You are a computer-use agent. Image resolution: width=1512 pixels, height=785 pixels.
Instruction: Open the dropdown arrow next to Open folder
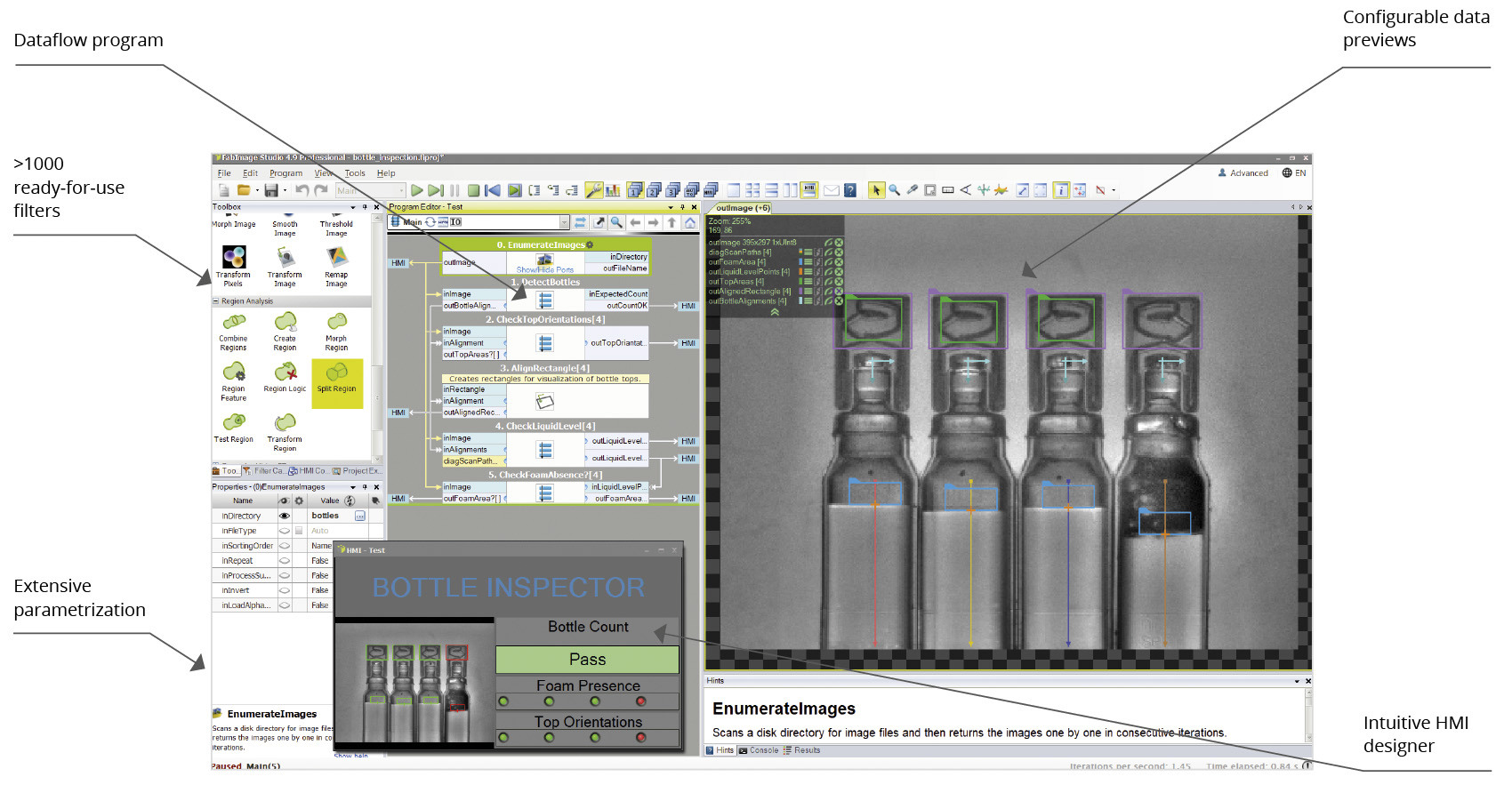click(257, 190)
